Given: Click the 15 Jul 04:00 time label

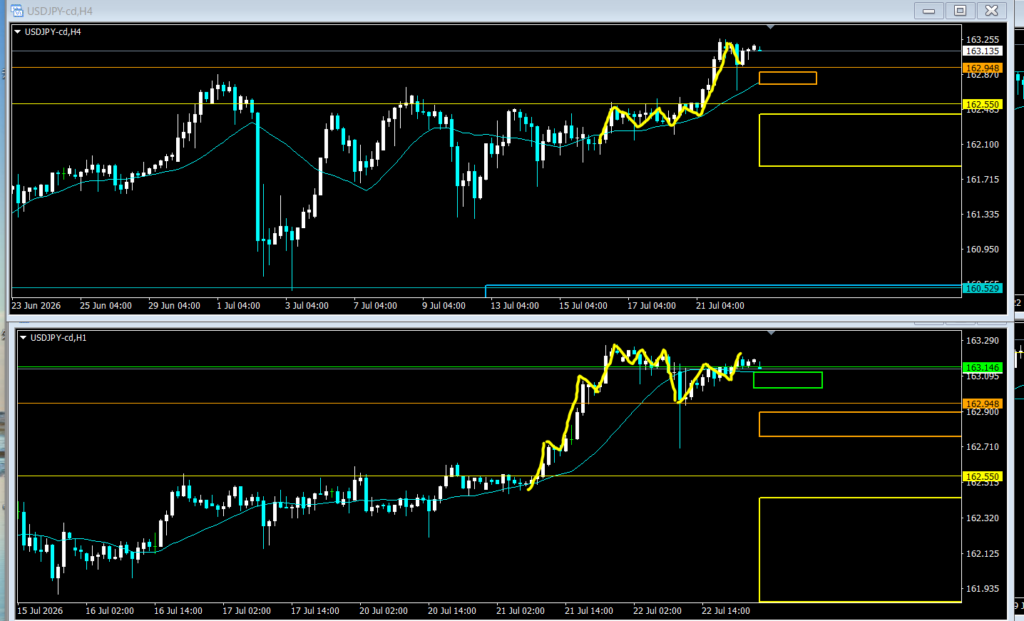Looking at the screenshot, I should (x=583, y=306).
